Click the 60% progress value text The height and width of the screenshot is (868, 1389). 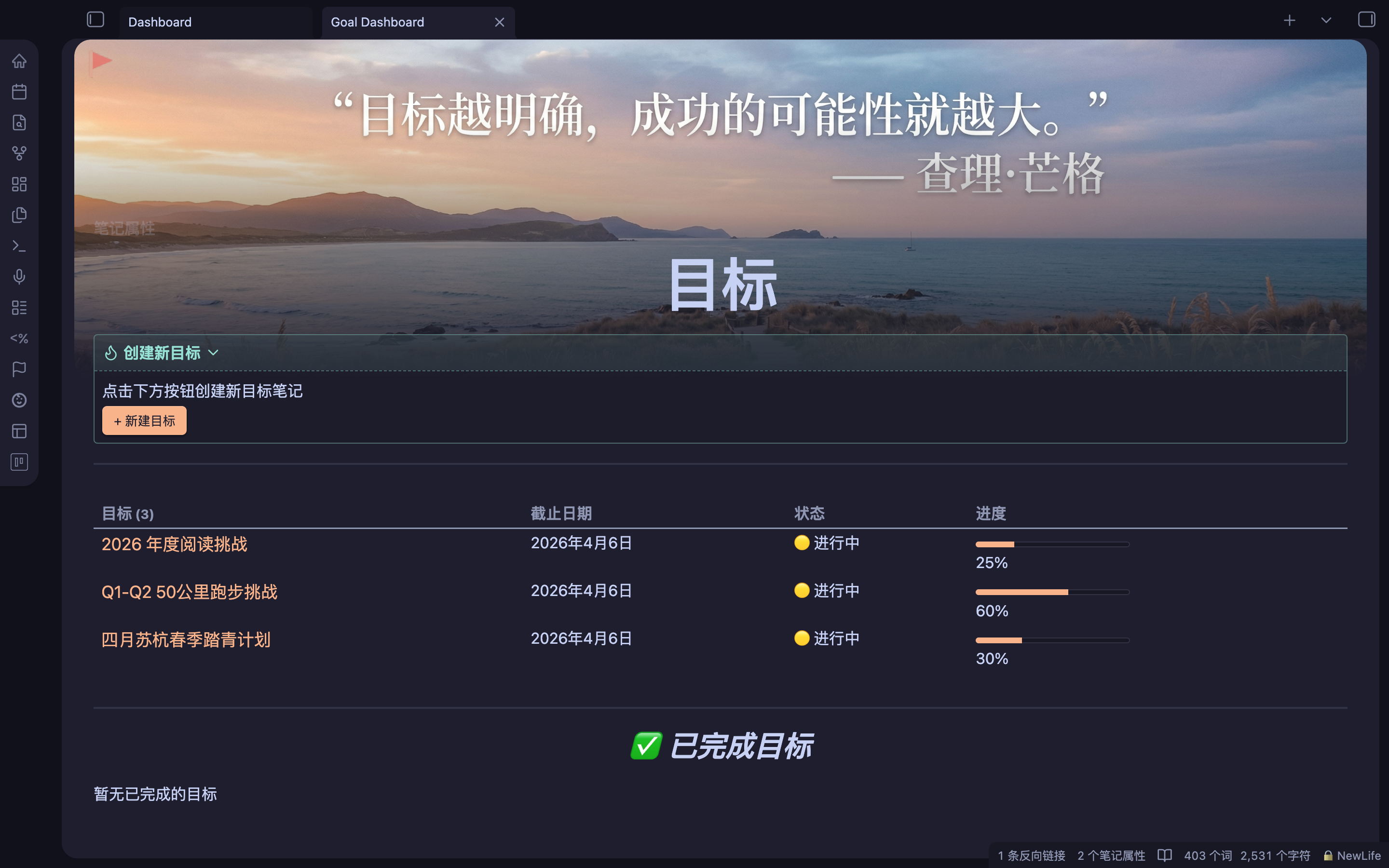991,611
